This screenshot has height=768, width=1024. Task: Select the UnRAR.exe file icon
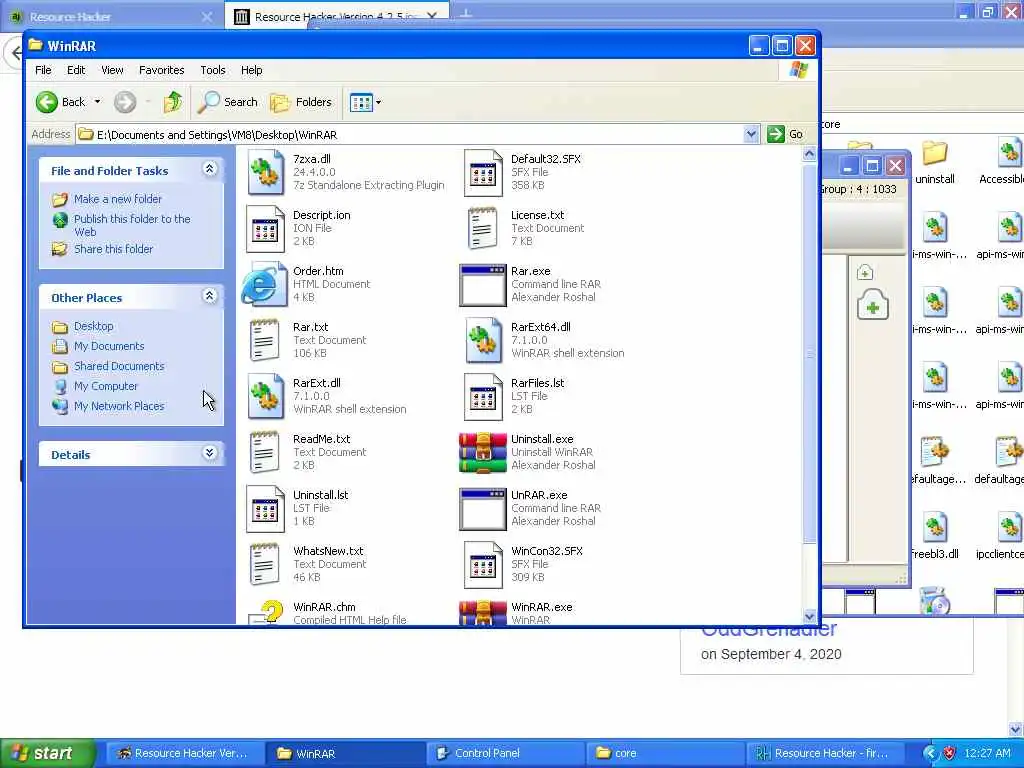pyautogui.click(x=483, y=509)
